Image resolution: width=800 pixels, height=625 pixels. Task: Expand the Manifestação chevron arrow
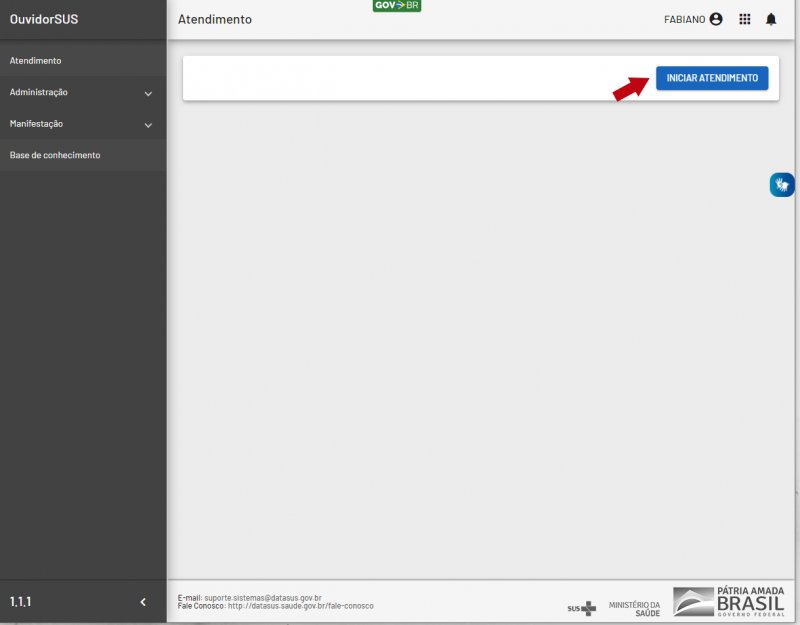[148, 125]
